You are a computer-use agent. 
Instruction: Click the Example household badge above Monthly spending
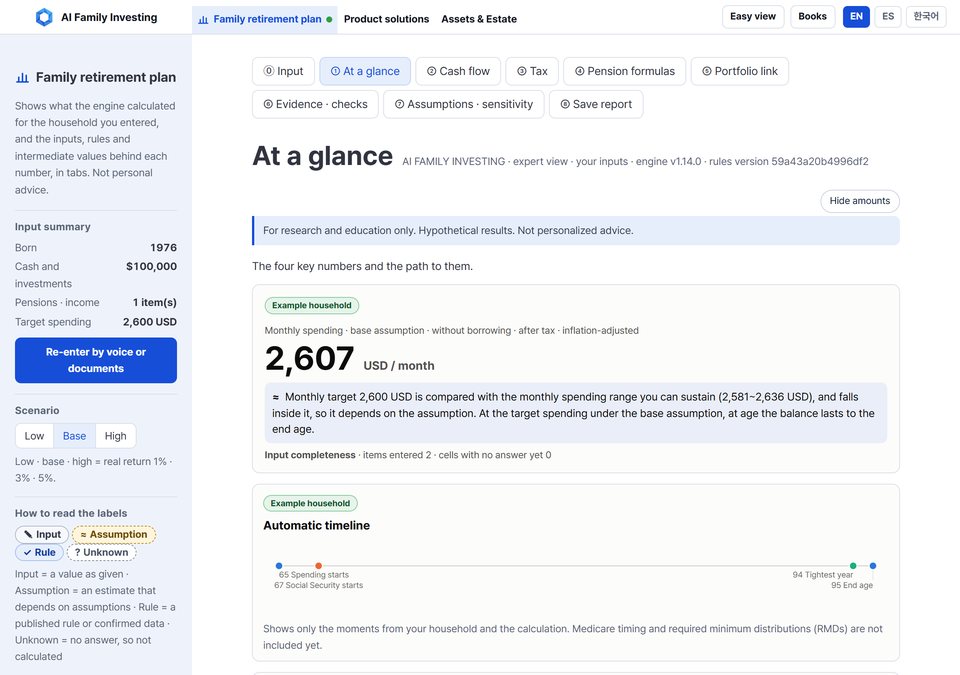click(x=312, y=306)
